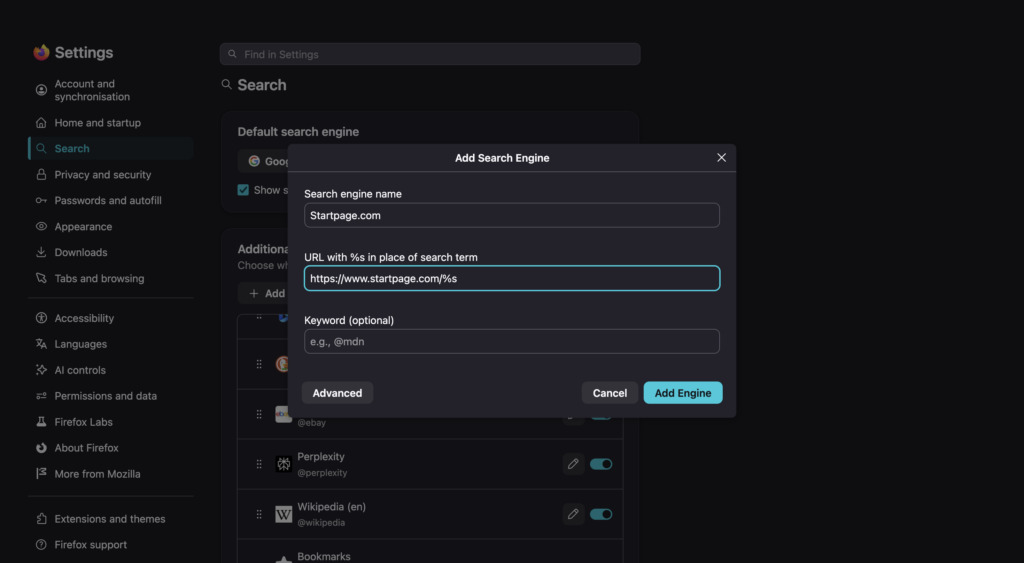Cancel adding the search engine
The height and width of the screenshot is (563, 1024).
click(x=609, y=393)
